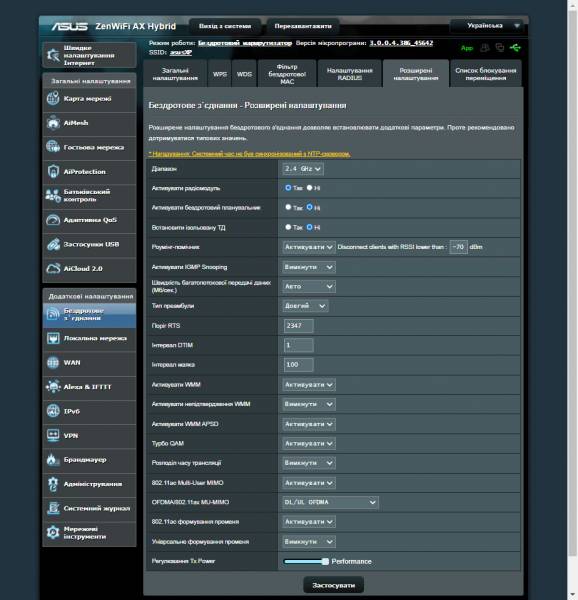Open the universal beamforming dropdown
The width and height of the screenshot is (578, 600).
tap(309, 542)
